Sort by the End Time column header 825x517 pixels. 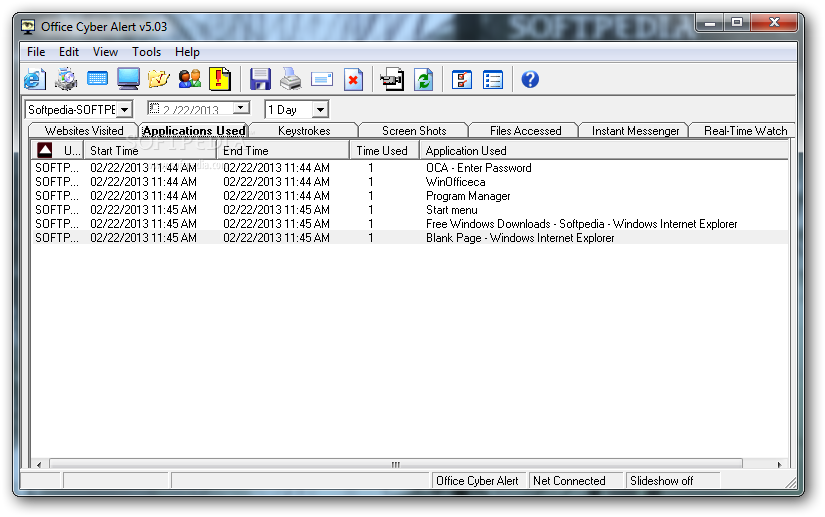coord(283,150)
